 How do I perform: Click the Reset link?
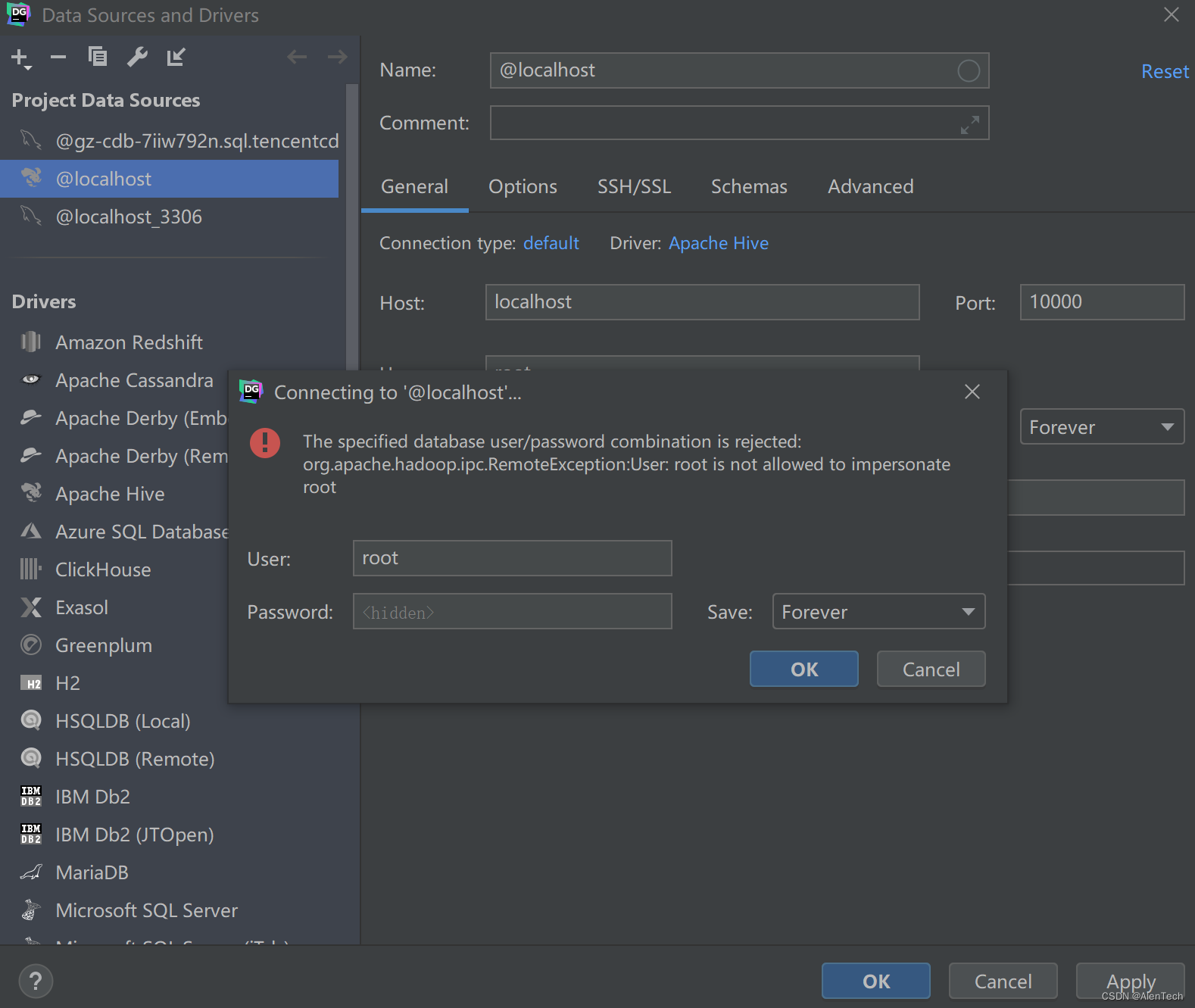pyautogui.click(x=1165, y=71)
